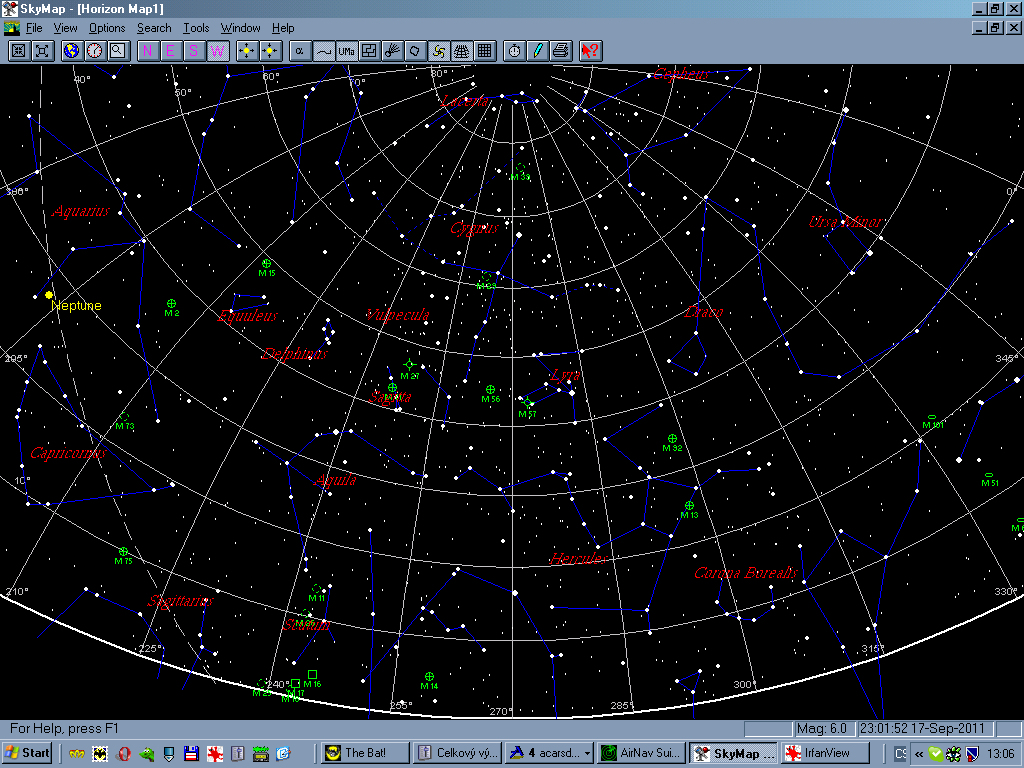Screen dimensions: 1024x768
Task: Click the floppy disk quick launch icon
Action: click(191, 754)
